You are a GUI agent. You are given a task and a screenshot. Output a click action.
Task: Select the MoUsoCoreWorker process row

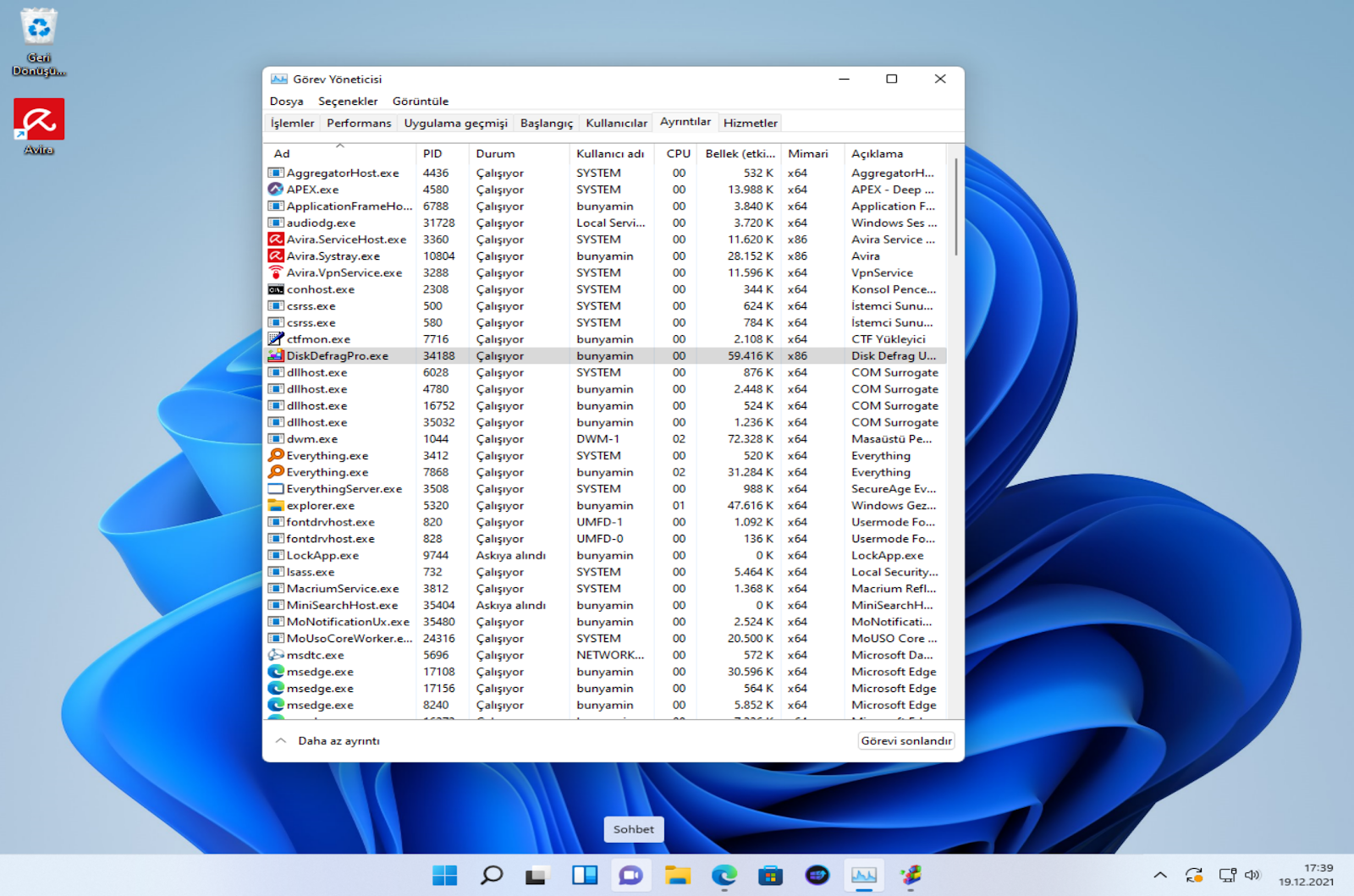(606, 639)
